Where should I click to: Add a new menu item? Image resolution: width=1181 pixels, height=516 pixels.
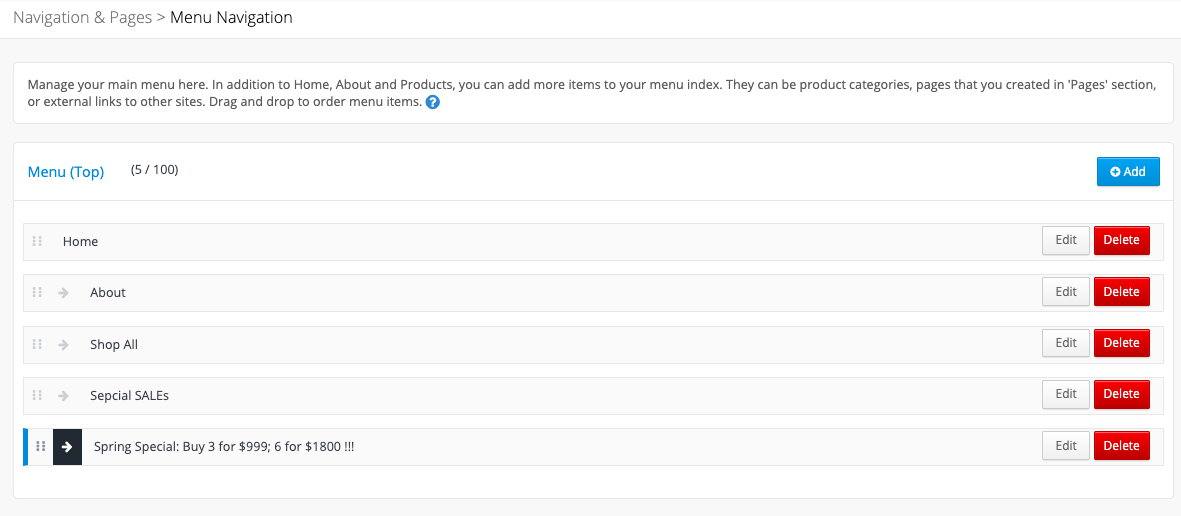click(x=1128, y=172)
